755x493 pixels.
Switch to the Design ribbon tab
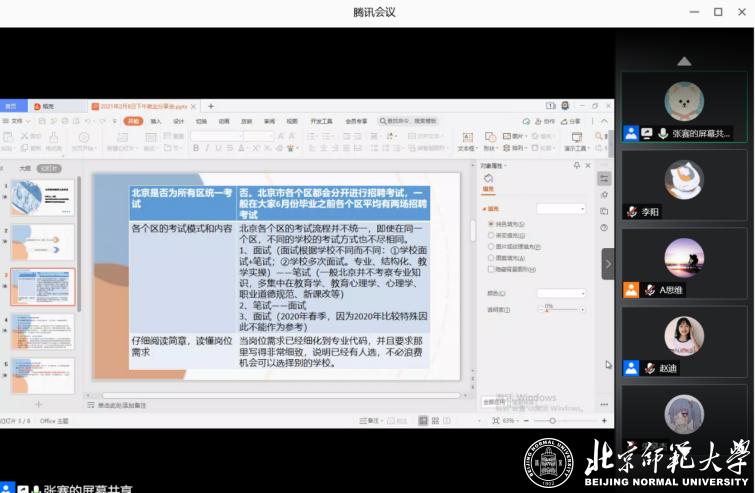[179, 121]
